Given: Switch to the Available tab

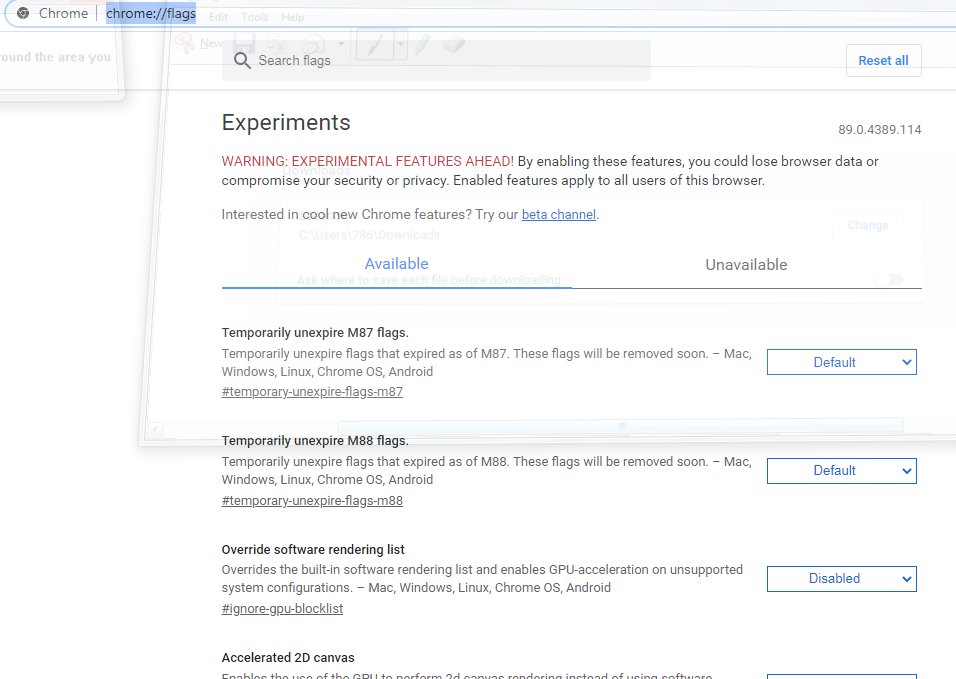Looking at the screenshot, I should click(x=396, y=264).
